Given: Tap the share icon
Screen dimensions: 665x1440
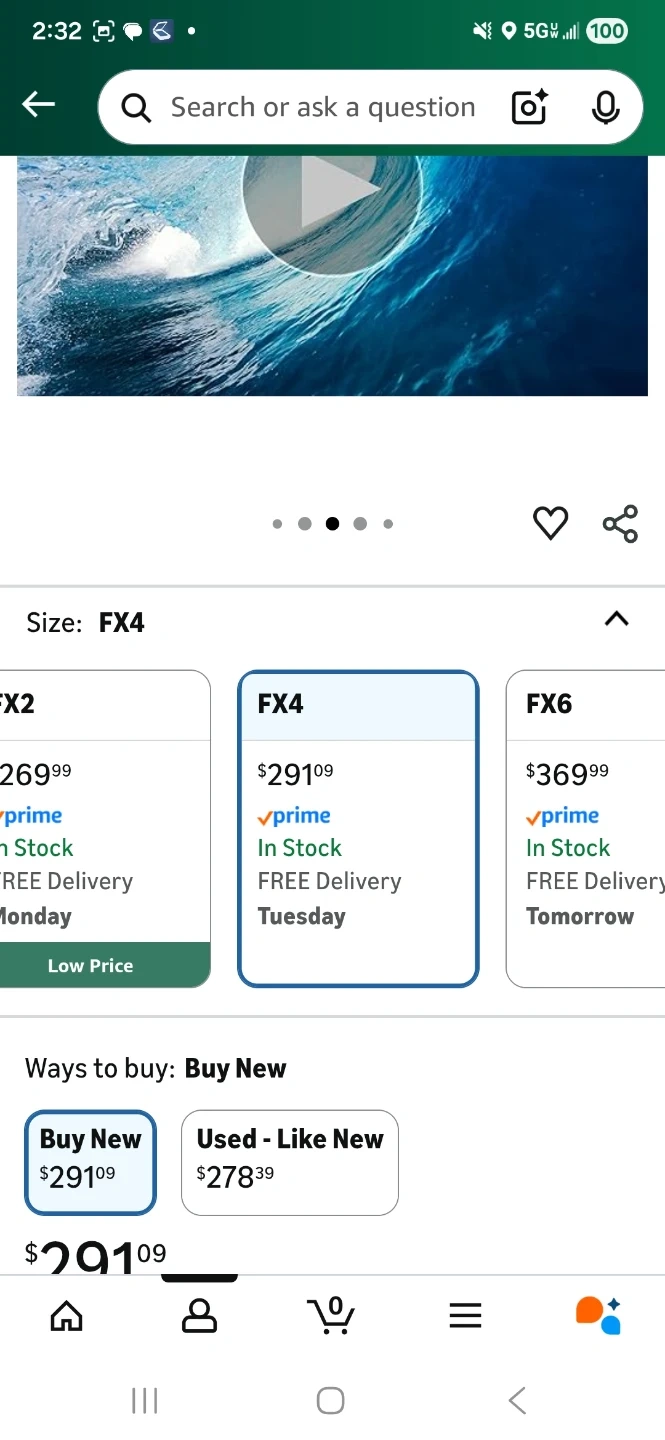Looking at the screenshot, I should coord(620,523).
